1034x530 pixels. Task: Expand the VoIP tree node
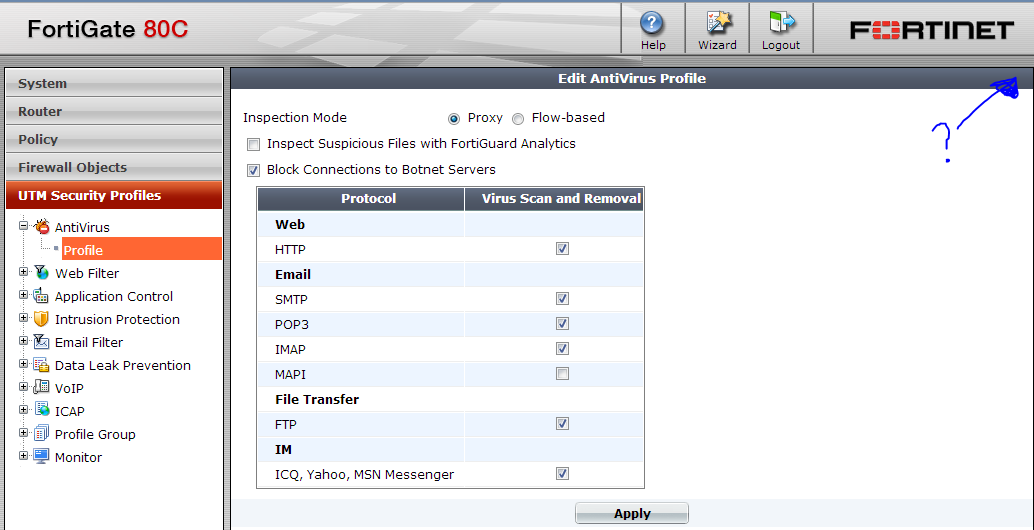click(24, 387)
